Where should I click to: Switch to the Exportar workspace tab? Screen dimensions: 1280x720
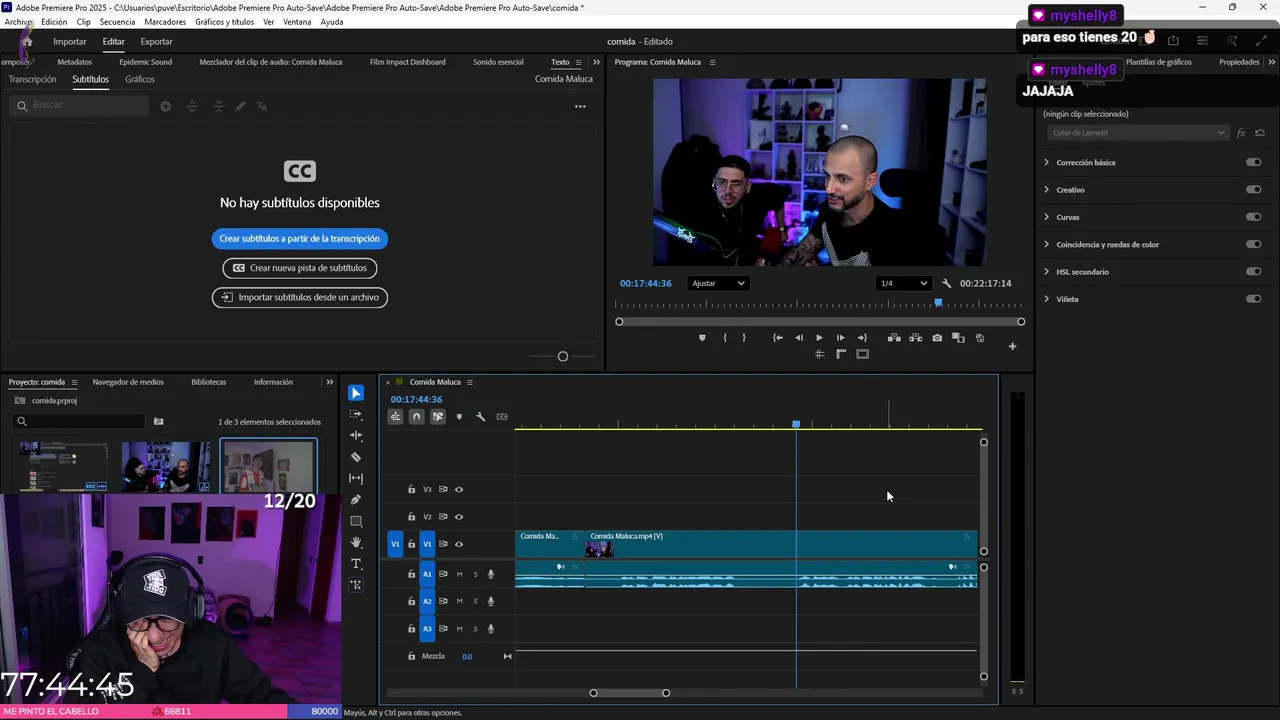click(x=156, y=42)
